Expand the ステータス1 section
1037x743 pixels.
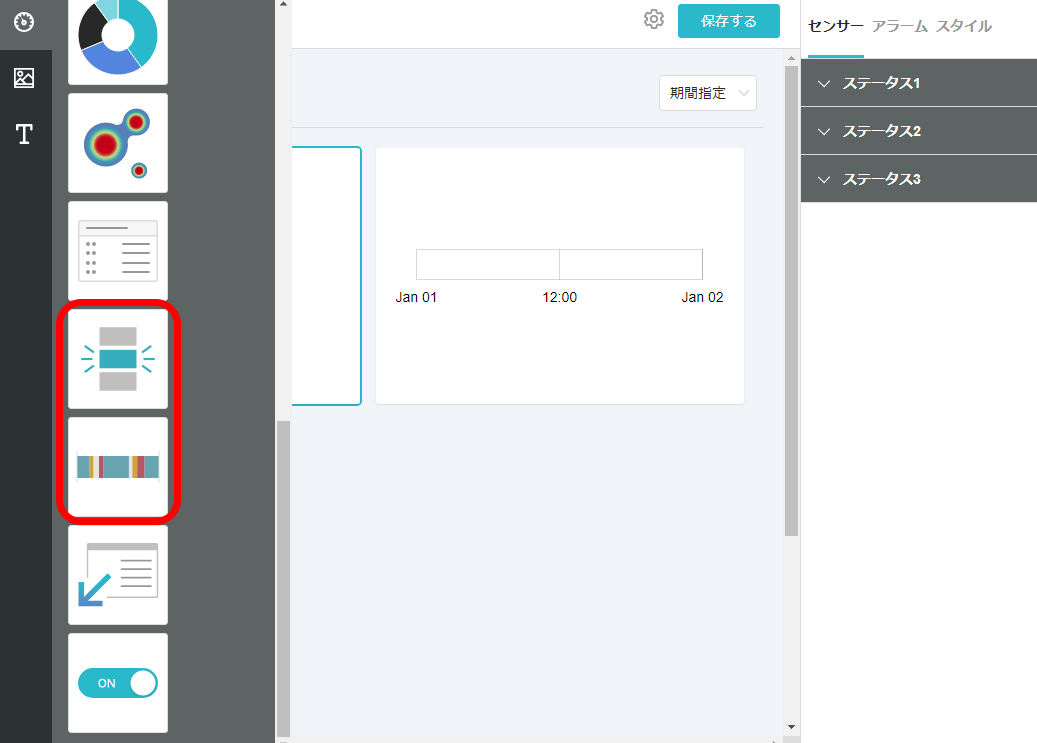point(919,83)
